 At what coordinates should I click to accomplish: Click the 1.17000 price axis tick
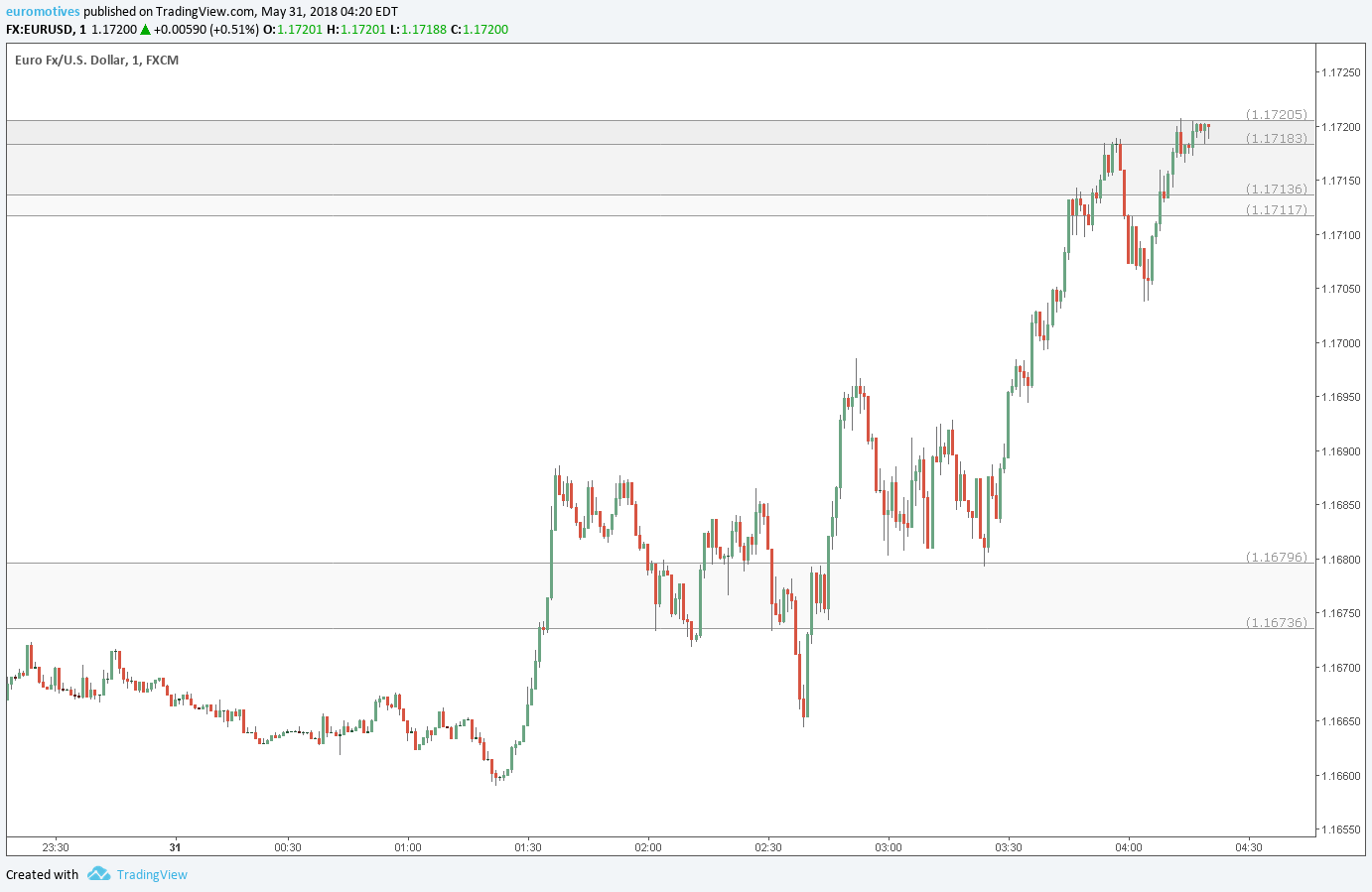[x=1339, y=343]
